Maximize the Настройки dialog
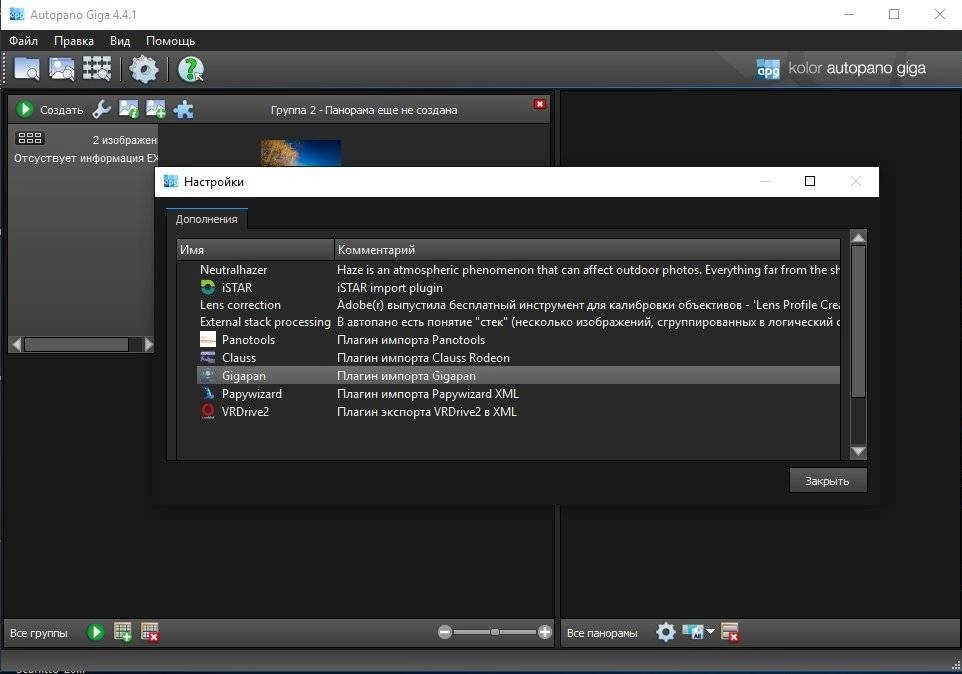This screenshot has height=674, width=962. tap(810, 181)
